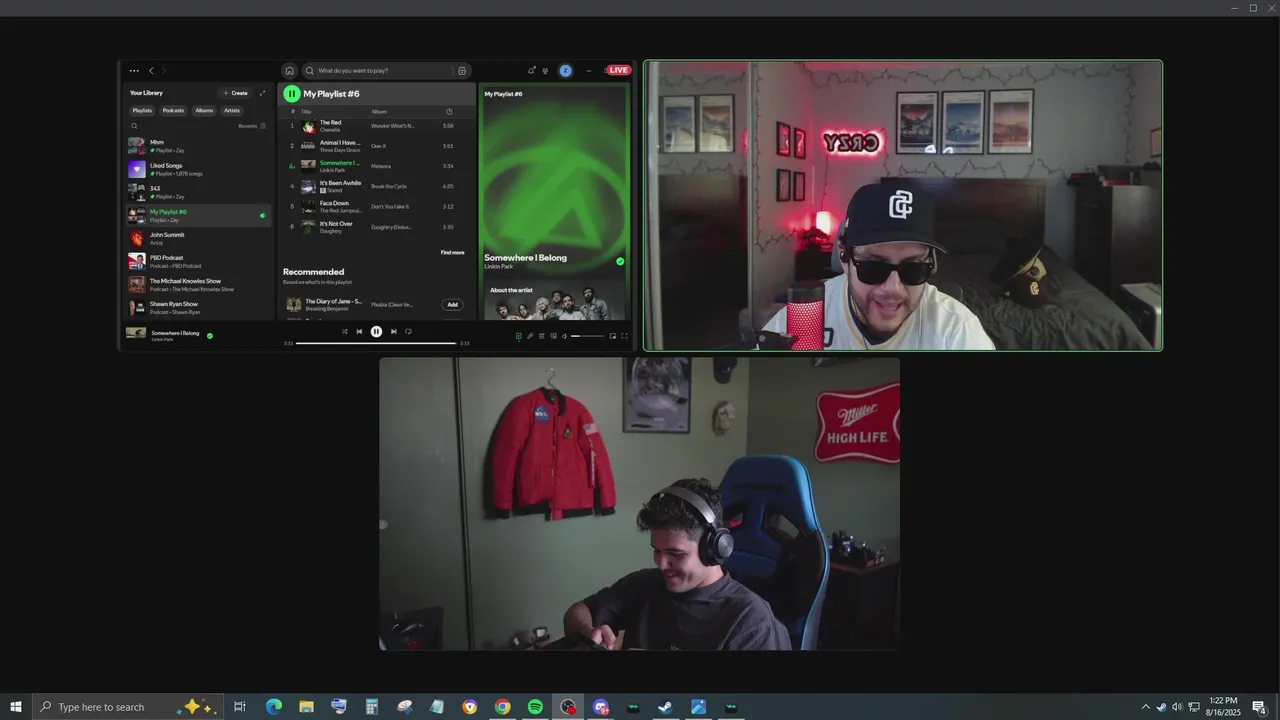
Task: Open The Michael Knowles Show podcast
Action: click(198, 284)
